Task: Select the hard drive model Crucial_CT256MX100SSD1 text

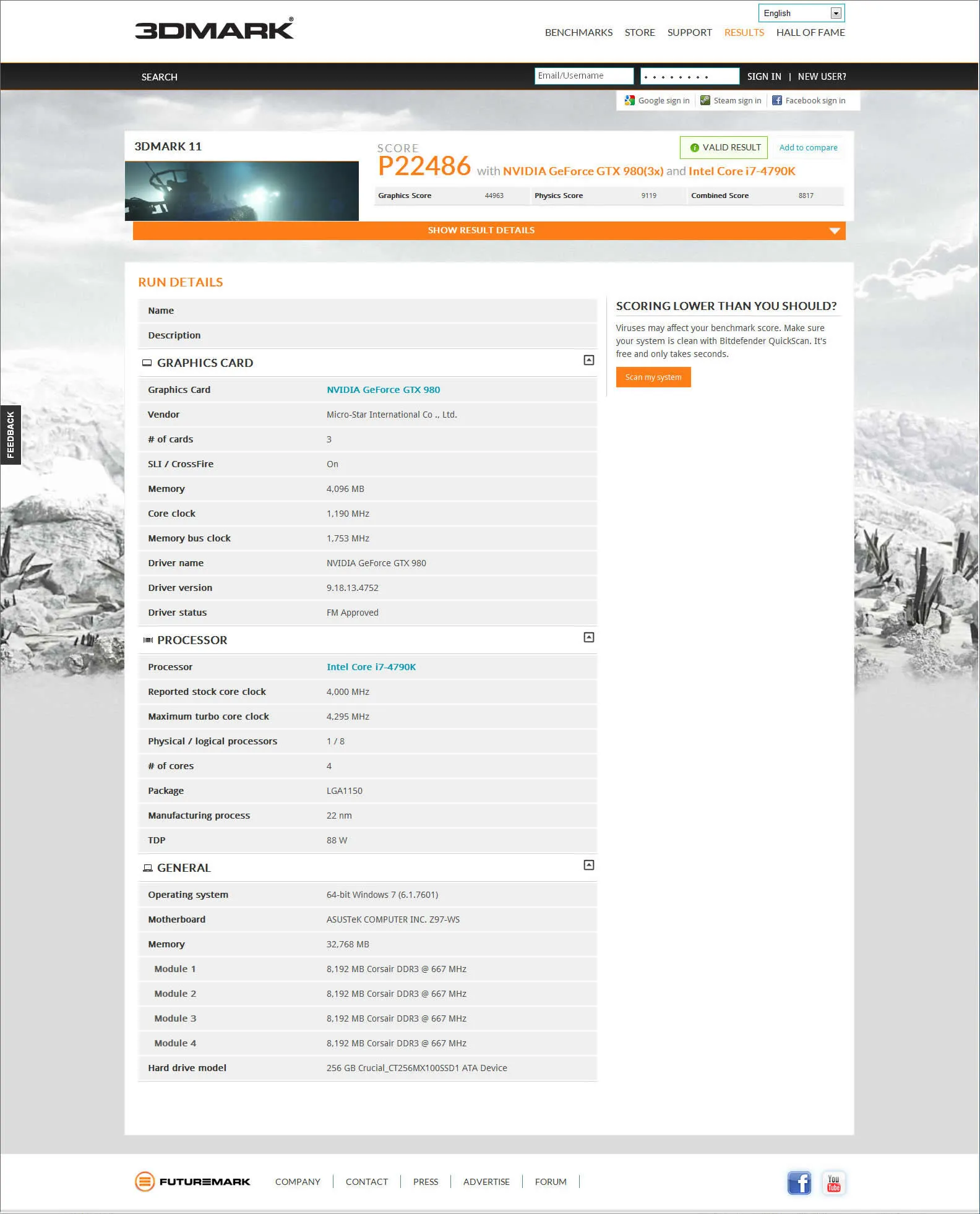Action: tap(417, 1068)
